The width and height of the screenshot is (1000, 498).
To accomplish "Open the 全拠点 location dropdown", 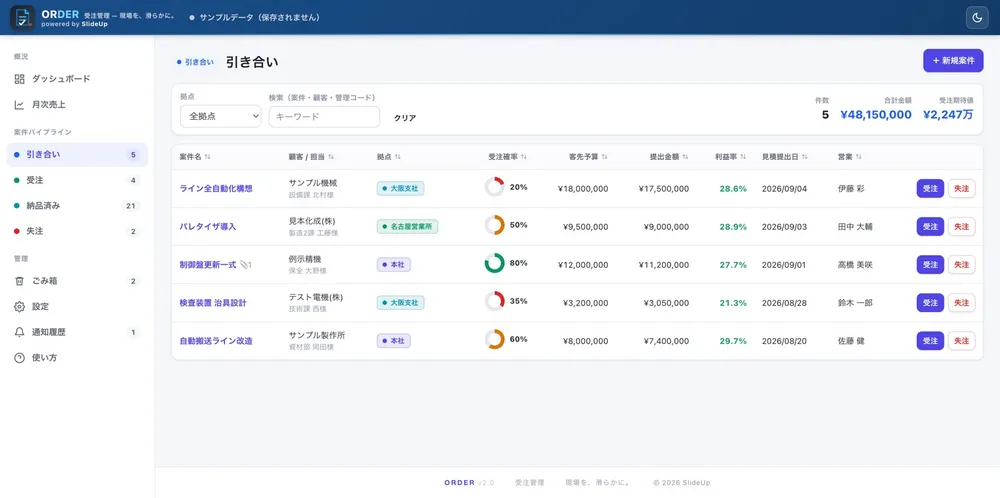I will (221, 117).
